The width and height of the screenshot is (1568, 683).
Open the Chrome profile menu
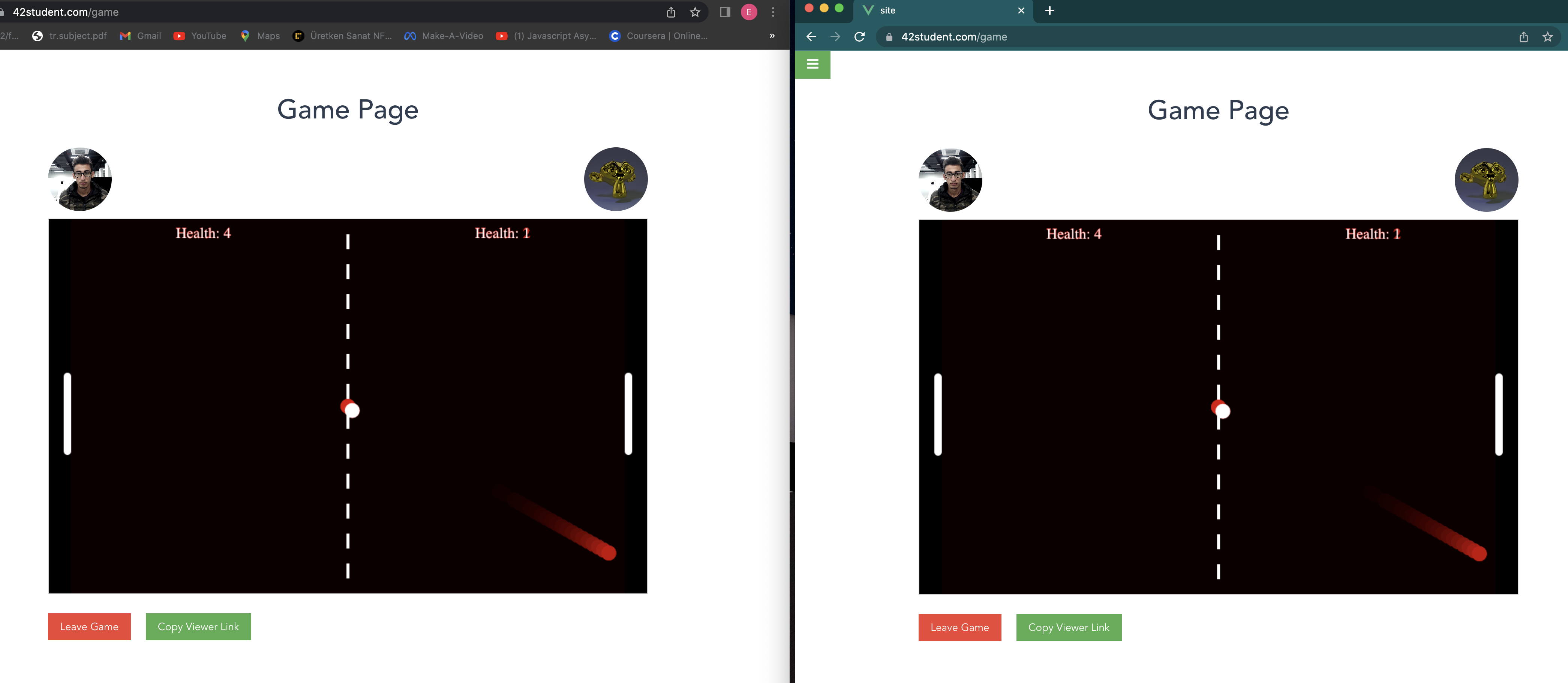749,12
